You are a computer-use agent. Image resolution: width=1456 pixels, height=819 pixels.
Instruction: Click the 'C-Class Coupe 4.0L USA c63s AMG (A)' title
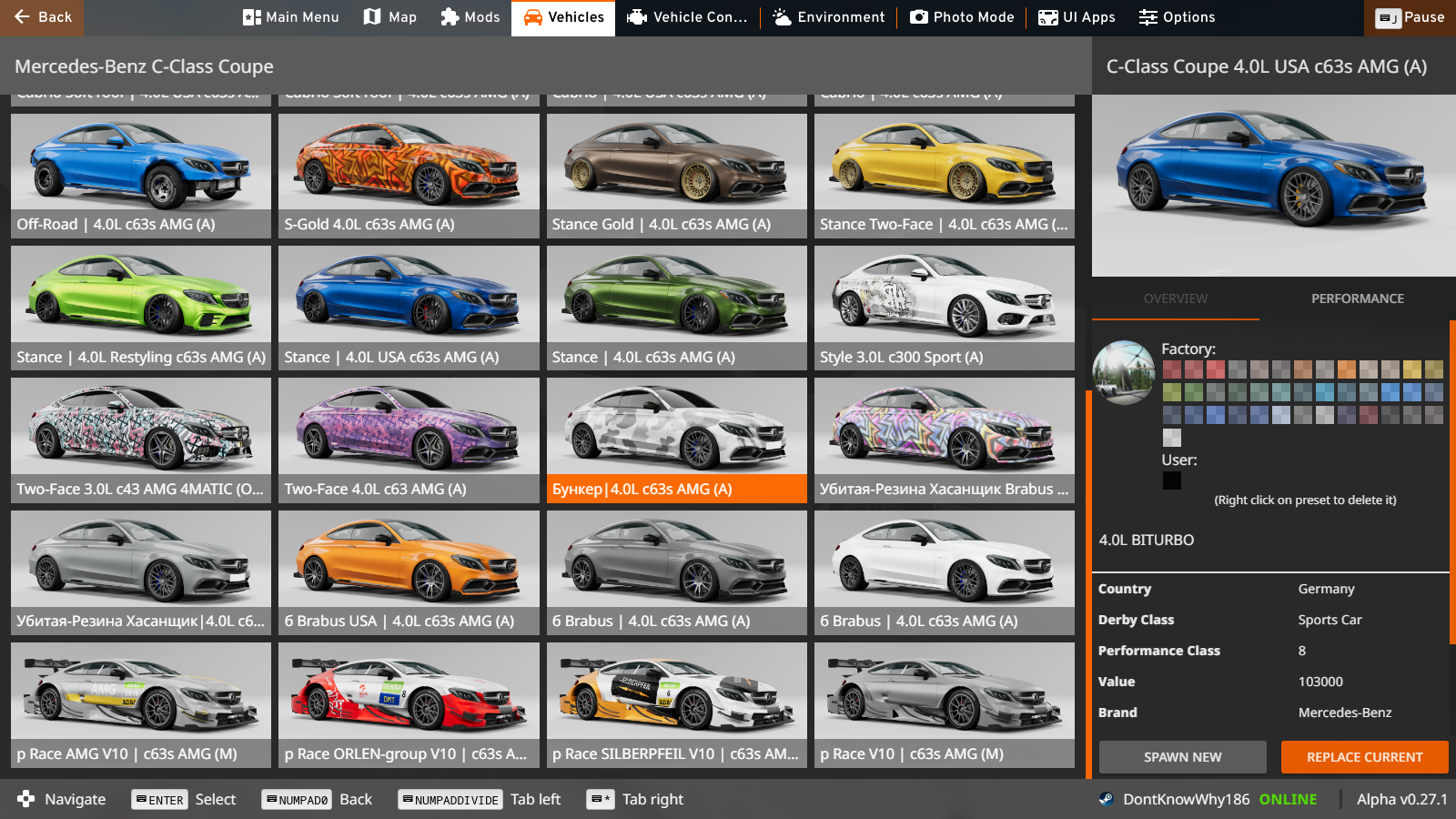pyautogui.click(x=1267, y=66)
